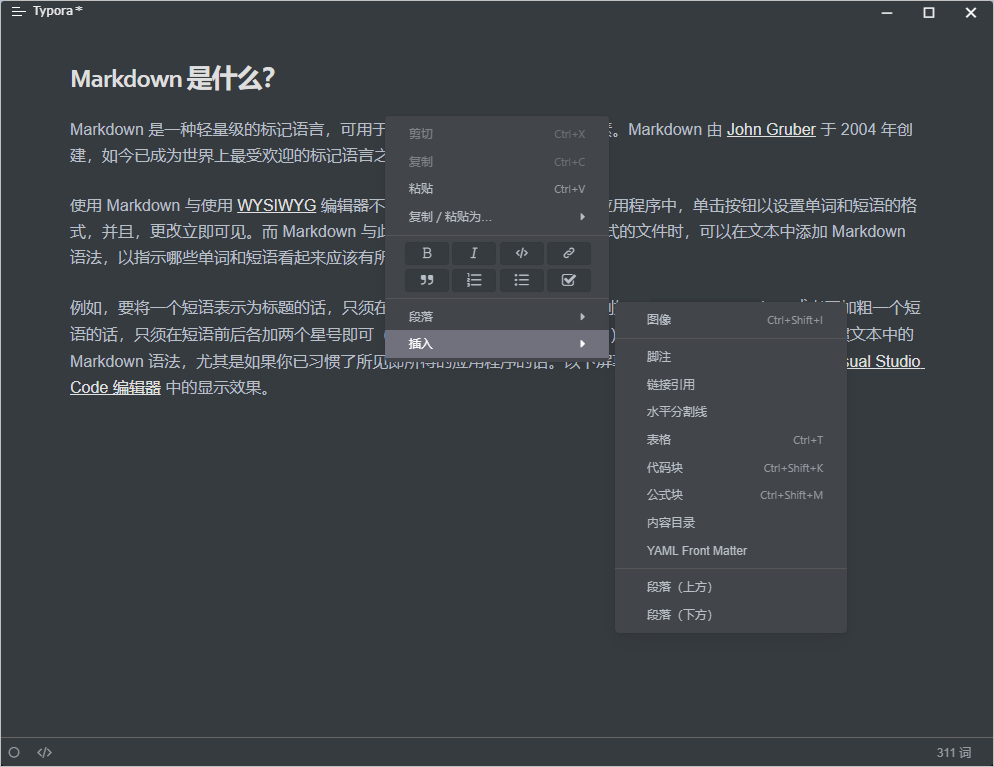Insert 图像 from the submenu
Viewport: 994px width, 767px height.
click(731, 320)
